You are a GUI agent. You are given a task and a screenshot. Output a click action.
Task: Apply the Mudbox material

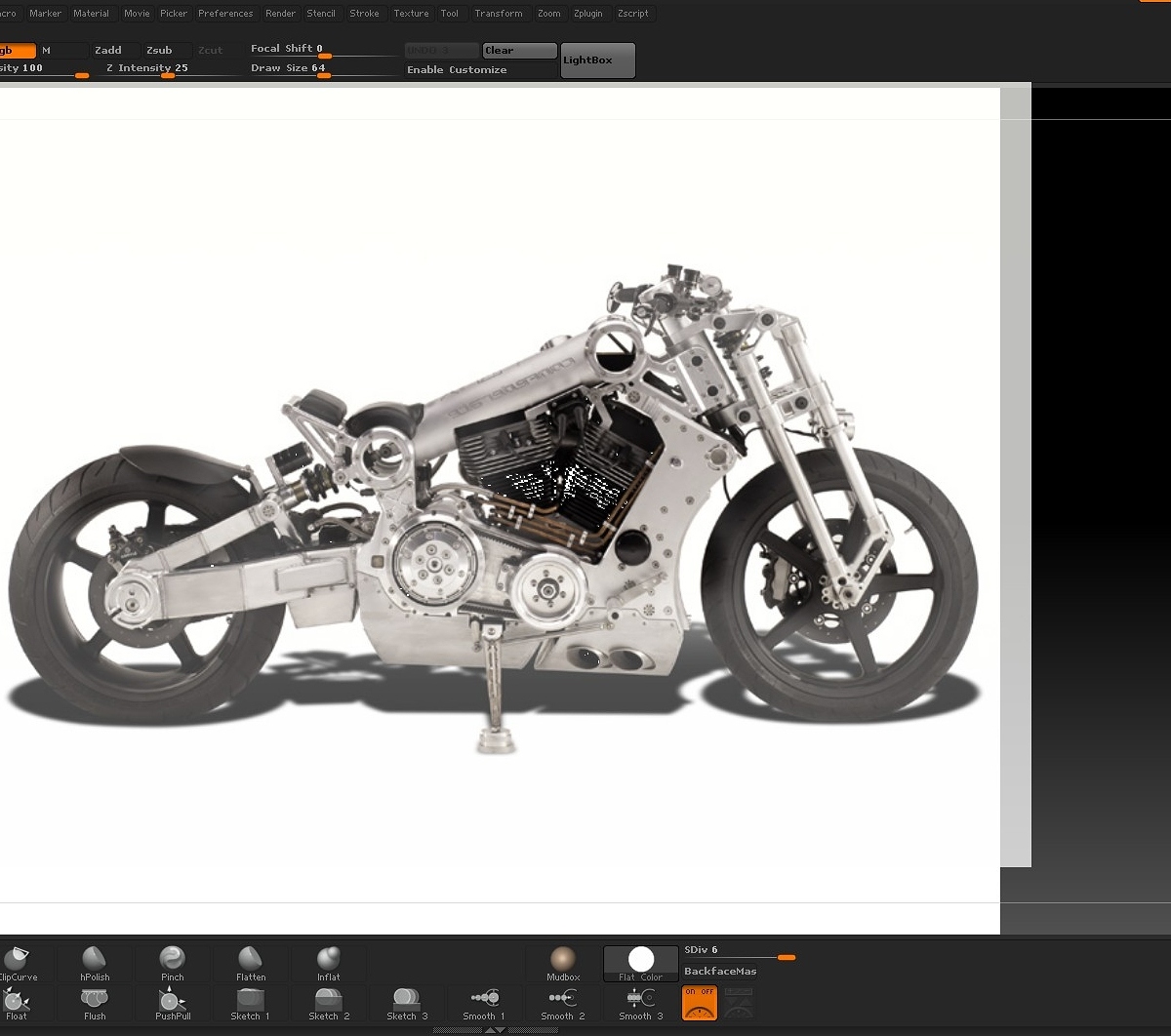(x=563, y=963)
